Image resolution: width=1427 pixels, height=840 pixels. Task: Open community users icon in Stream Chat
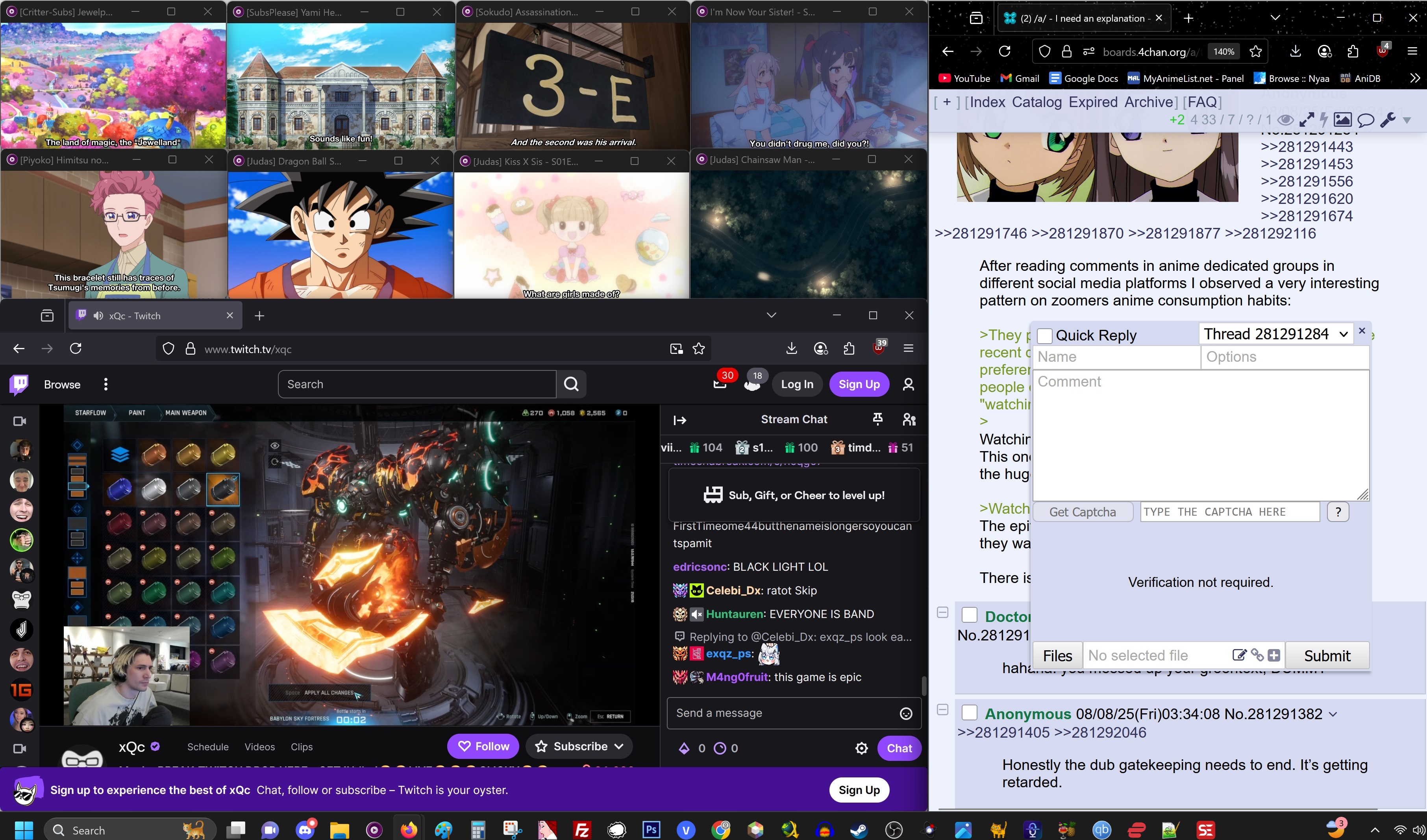pyautogui.click(x=909, y=419)
